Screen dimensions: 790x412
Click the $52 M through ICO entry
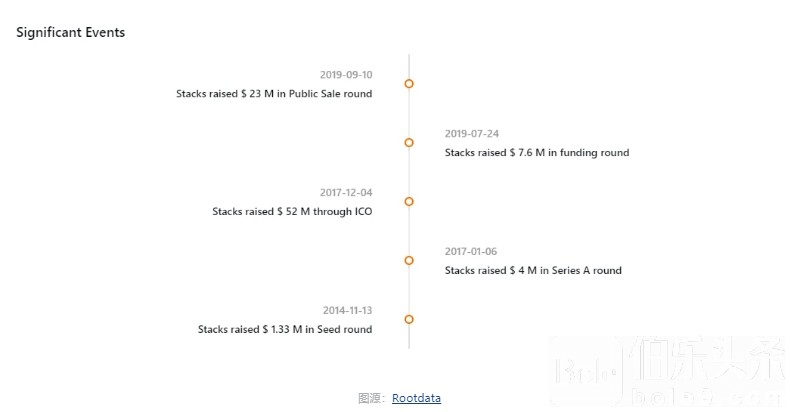[292, 212]
